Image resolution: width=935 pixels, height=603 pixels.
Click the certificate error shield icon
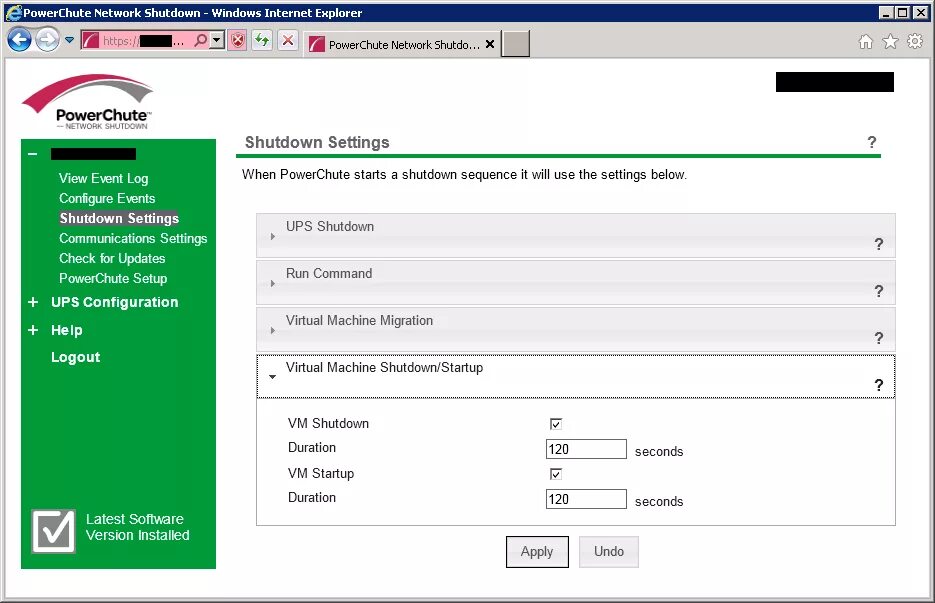237,41
